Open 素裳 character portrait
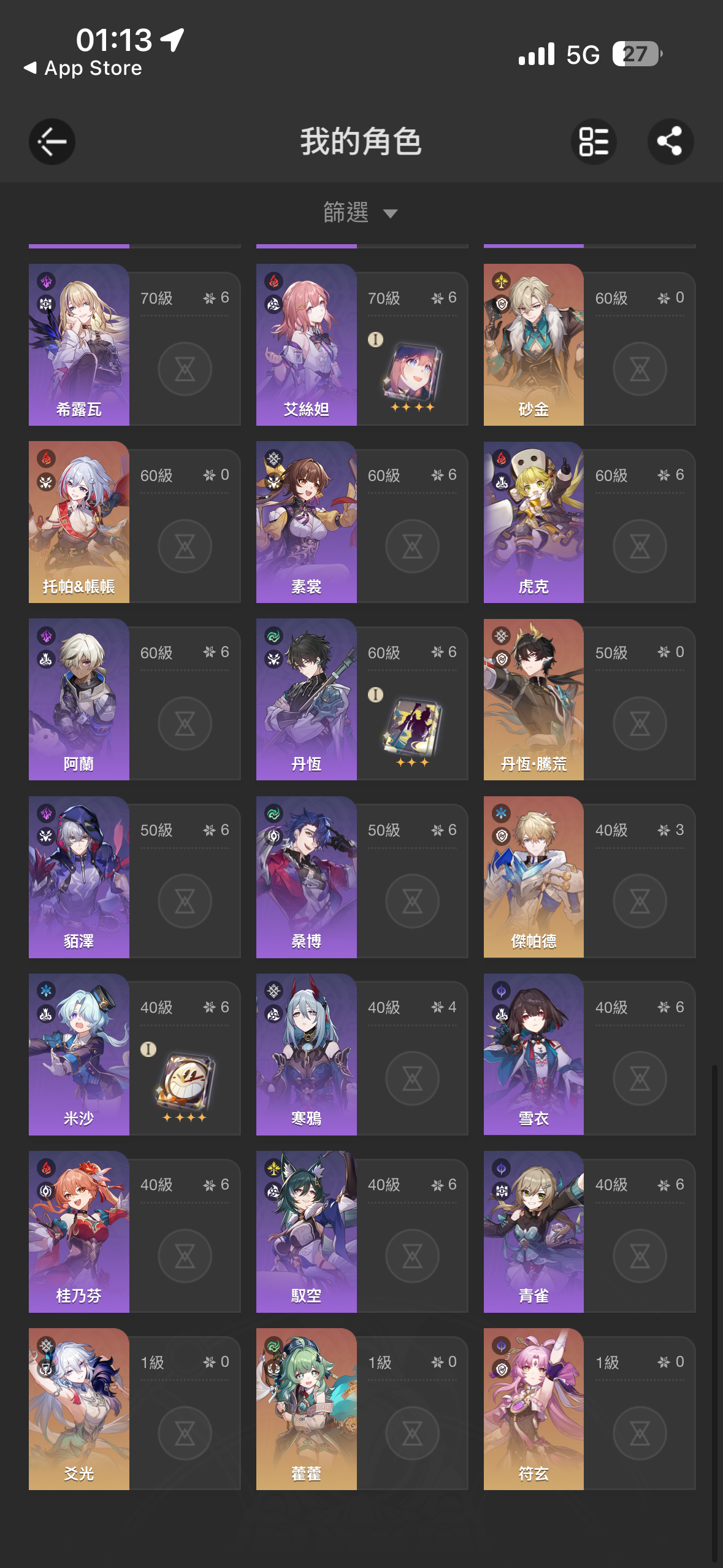 point(306,522)
